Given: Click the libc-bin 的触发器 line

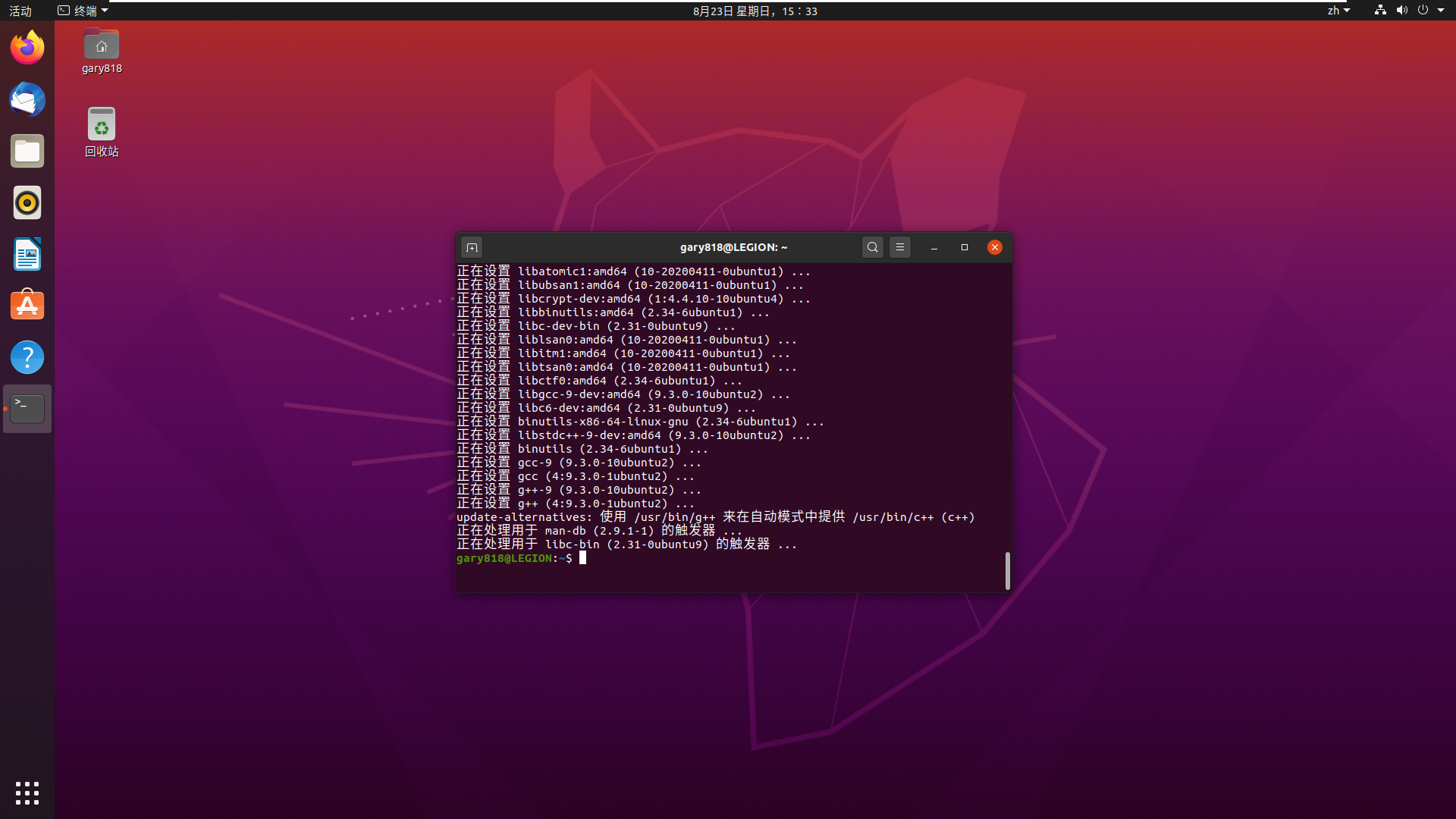Looking at the screenshot, I should [626, 544].
